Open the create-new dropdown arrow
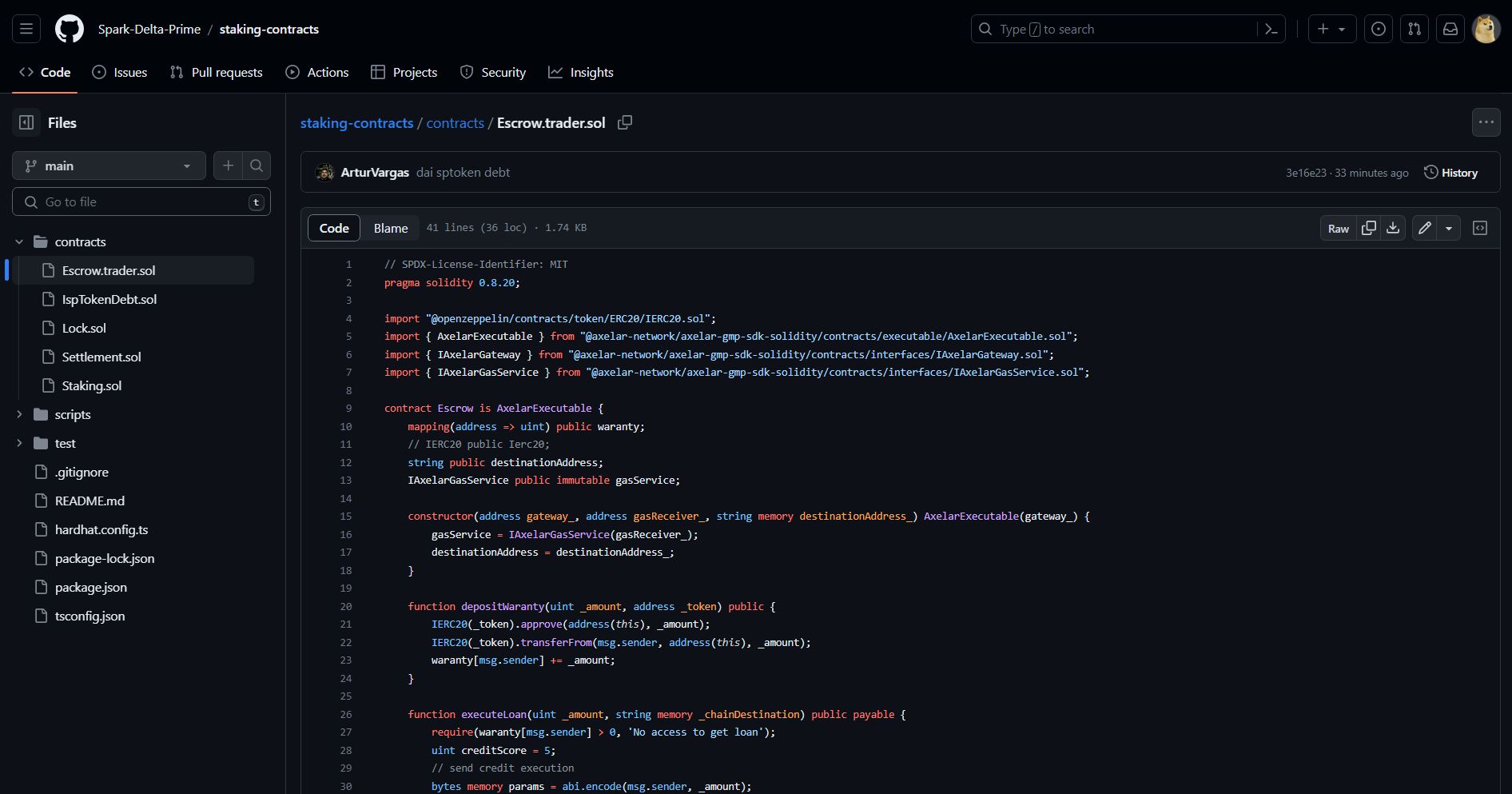This screenshot has width=1512, height=794. [x=1342, y=30]
